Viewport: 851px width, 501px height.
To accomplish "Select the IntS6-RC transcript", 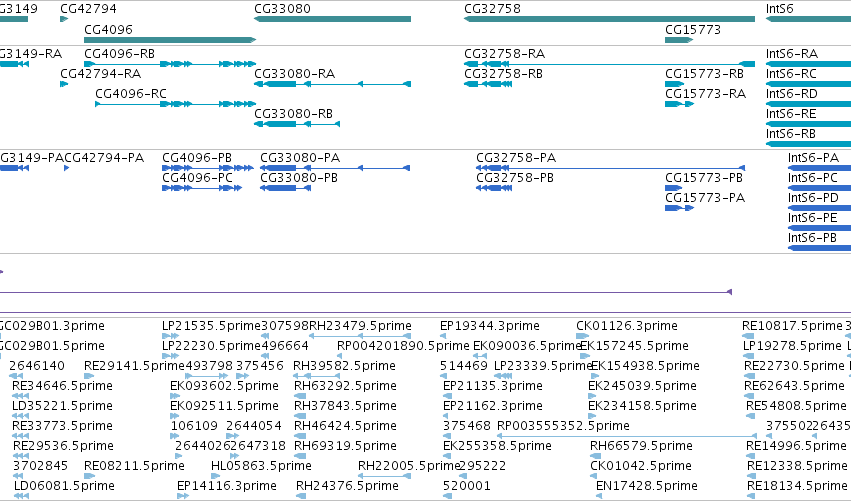I will pyautogui.click(x=808, y=84).
